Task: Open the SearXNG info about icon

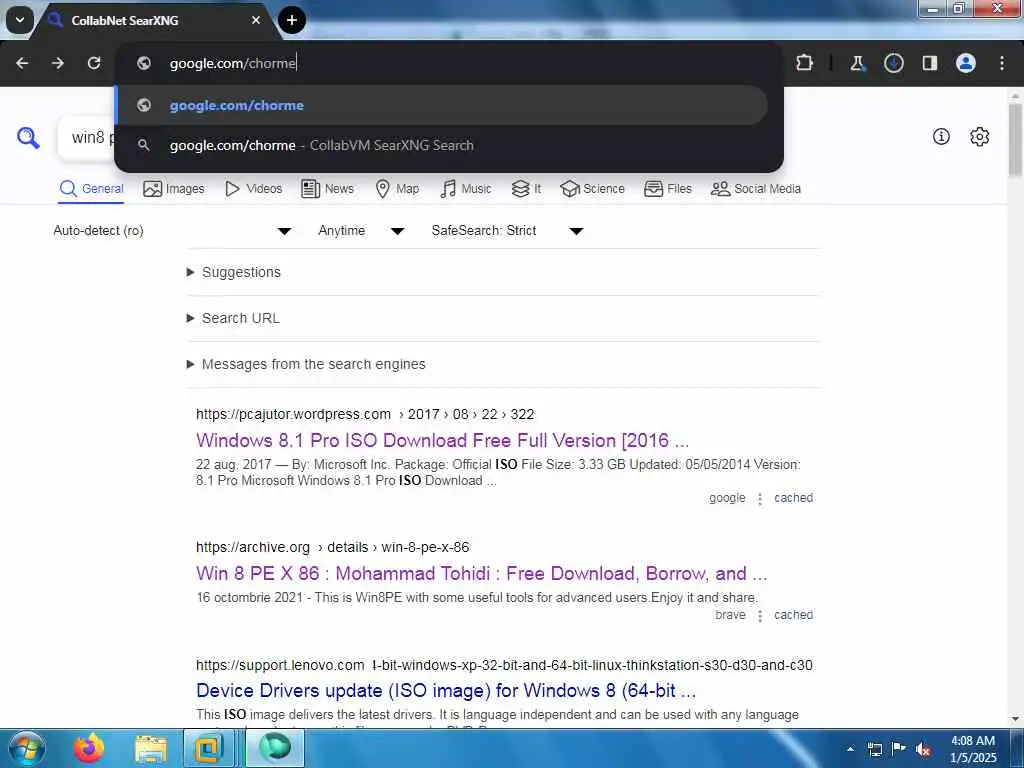Action: point(941,136)
